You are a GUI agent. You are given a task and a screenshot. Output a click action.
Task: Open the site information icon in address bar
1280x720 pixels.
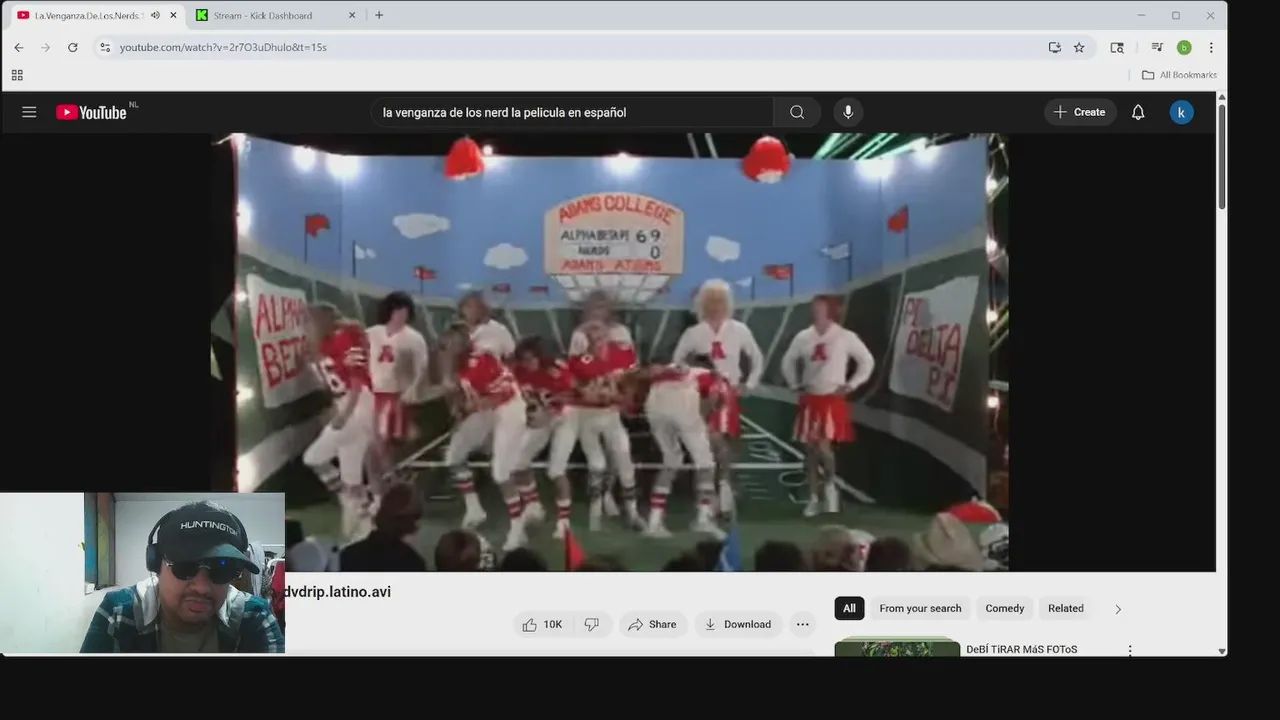pyautogui.click(x=105, y=47)
